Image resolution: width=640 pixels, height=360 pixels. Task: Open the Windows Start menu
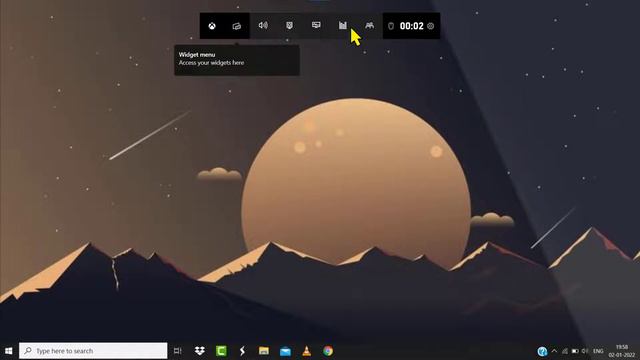pos(9,351)
